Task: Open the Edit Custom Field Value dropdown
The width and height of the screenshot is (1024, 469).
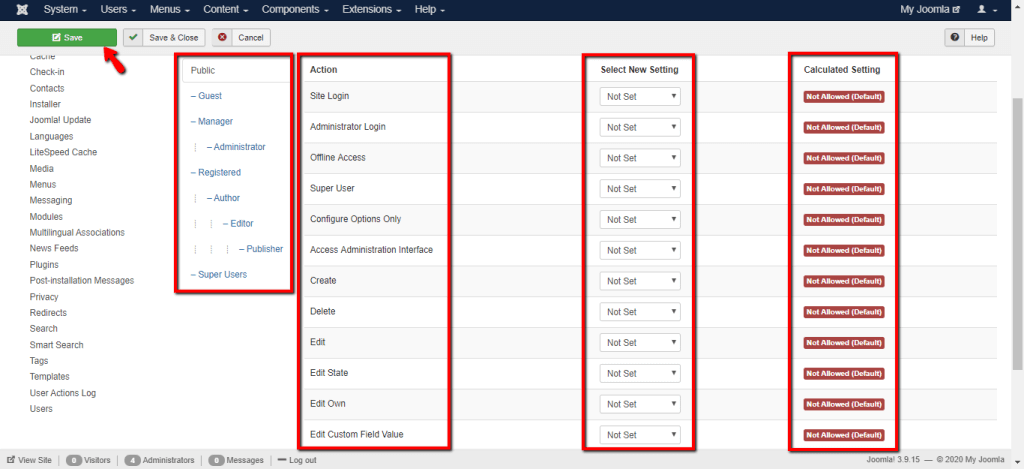Action: click(x=640, y=435)
